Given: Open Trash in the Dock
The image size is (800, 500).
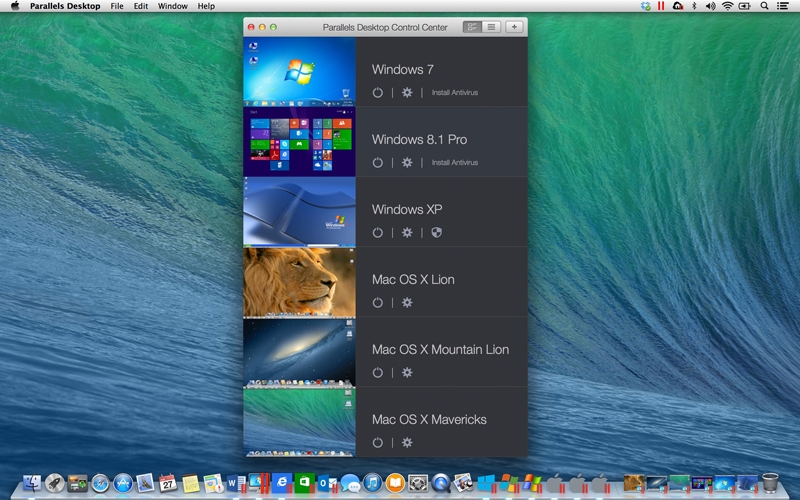Looking at the screenshot, I should (x=770, y=483).
